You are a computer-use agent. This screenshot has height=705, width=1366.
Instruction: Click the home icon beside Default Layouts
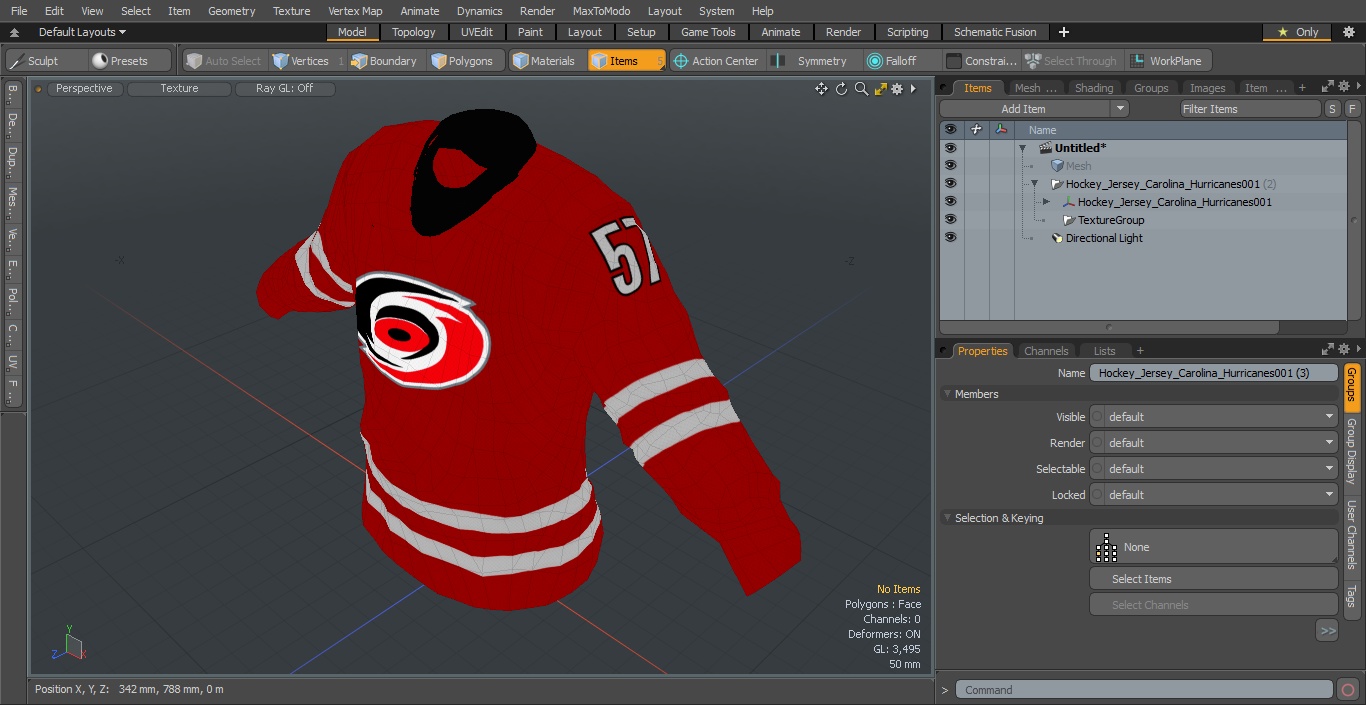pos(14,32)
